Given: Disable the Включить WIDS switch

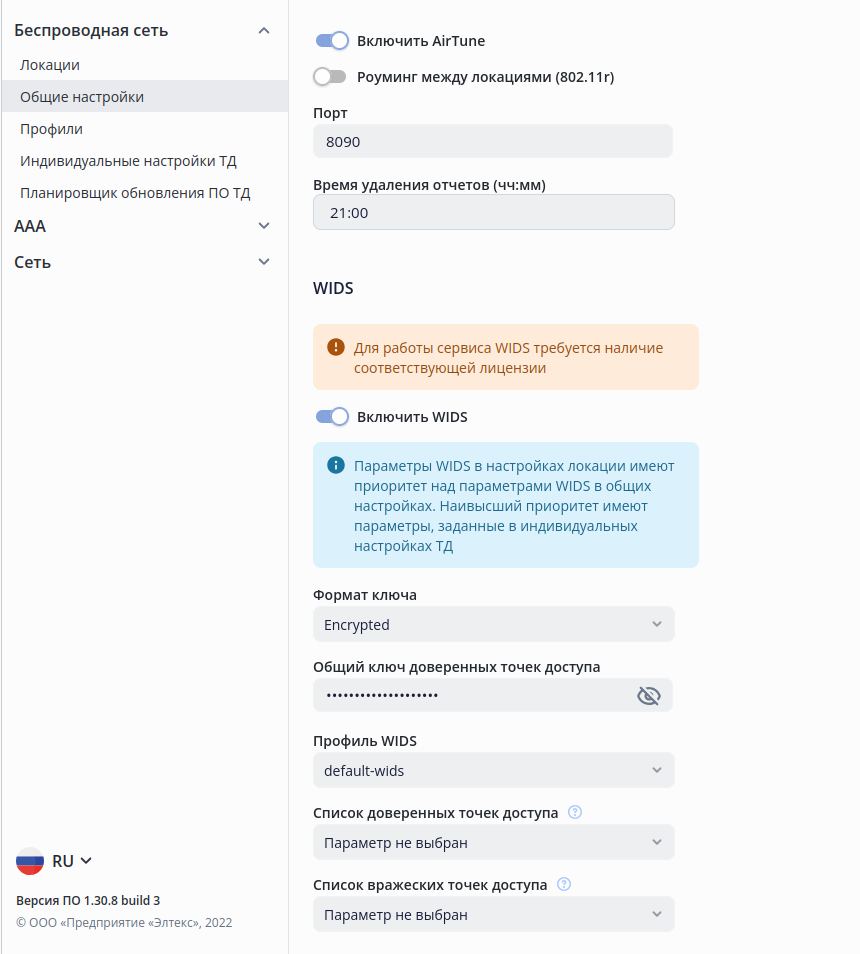Looking at the screenshot, I should tap(331, 417).
